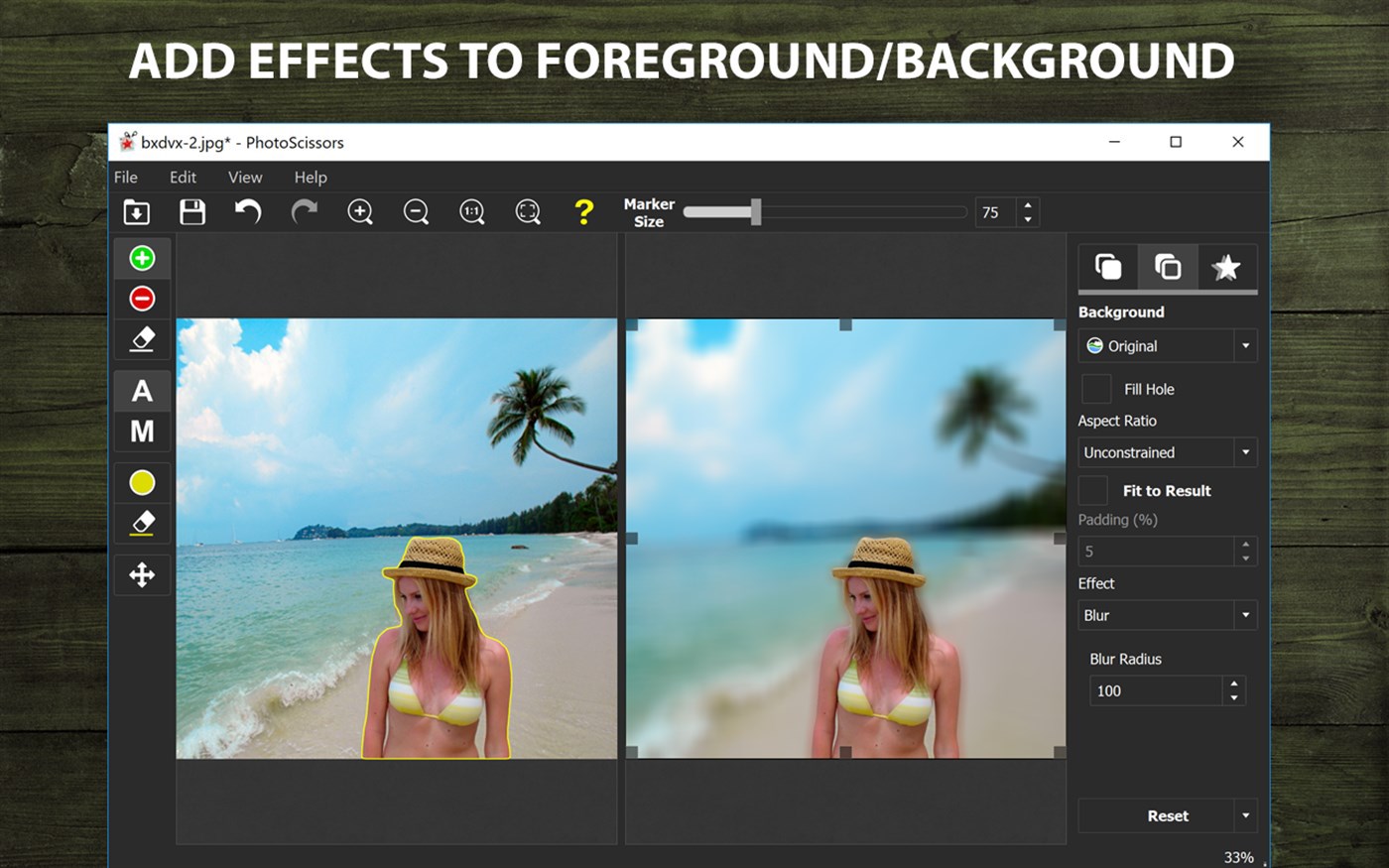Open help with yellow question mark

(583, 211)
